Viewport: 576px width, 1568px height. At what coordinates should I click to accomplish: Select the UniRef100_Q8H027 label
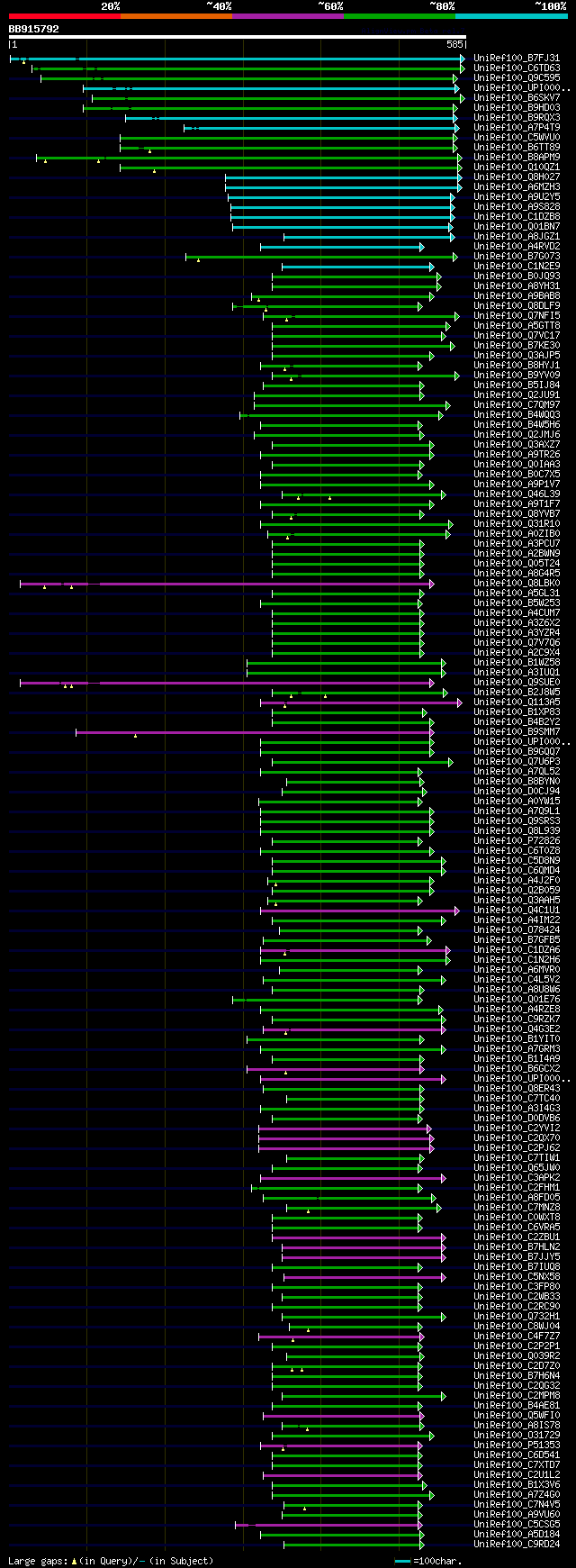(x=517, y=177)
